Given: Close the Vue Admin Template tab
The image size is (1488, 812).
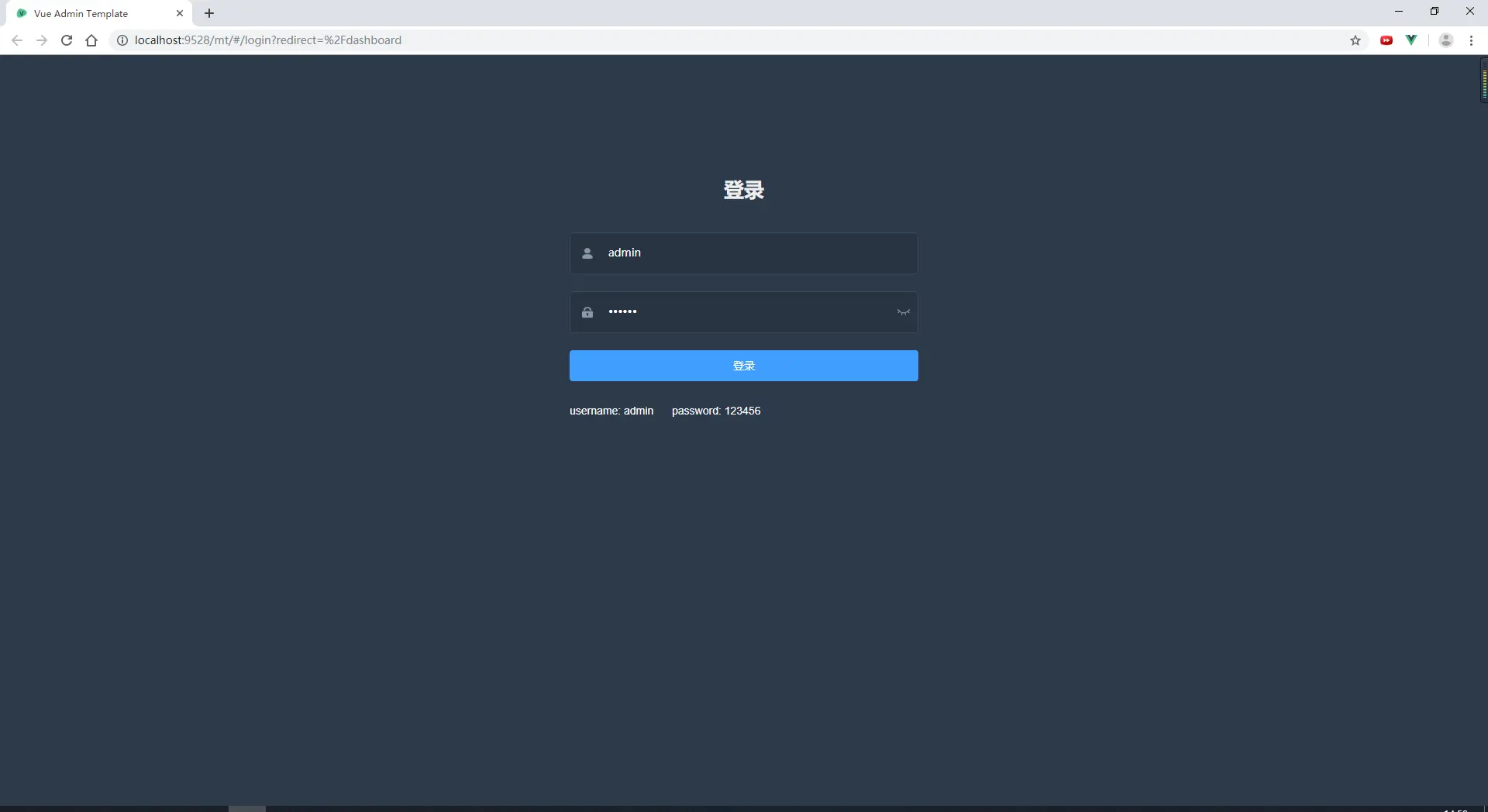Looking at the screenshot, I should pyautogui.click(x=180, y=13).
